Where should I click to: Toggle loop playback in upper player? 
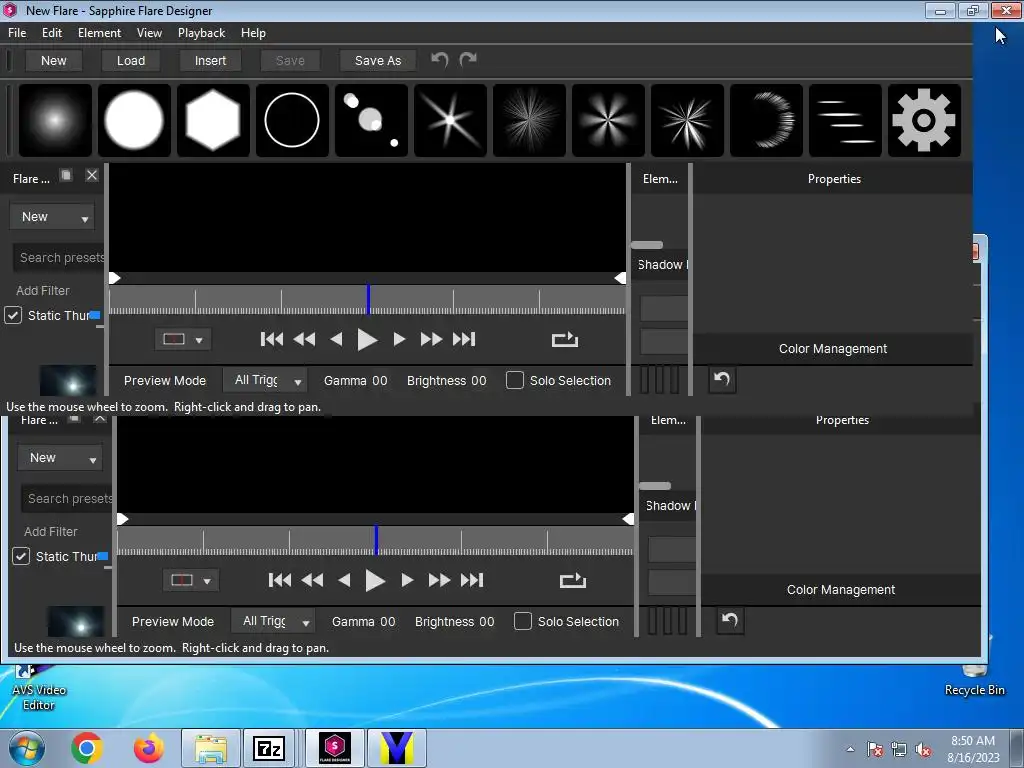pyautogui.click(x=565, y=340)
